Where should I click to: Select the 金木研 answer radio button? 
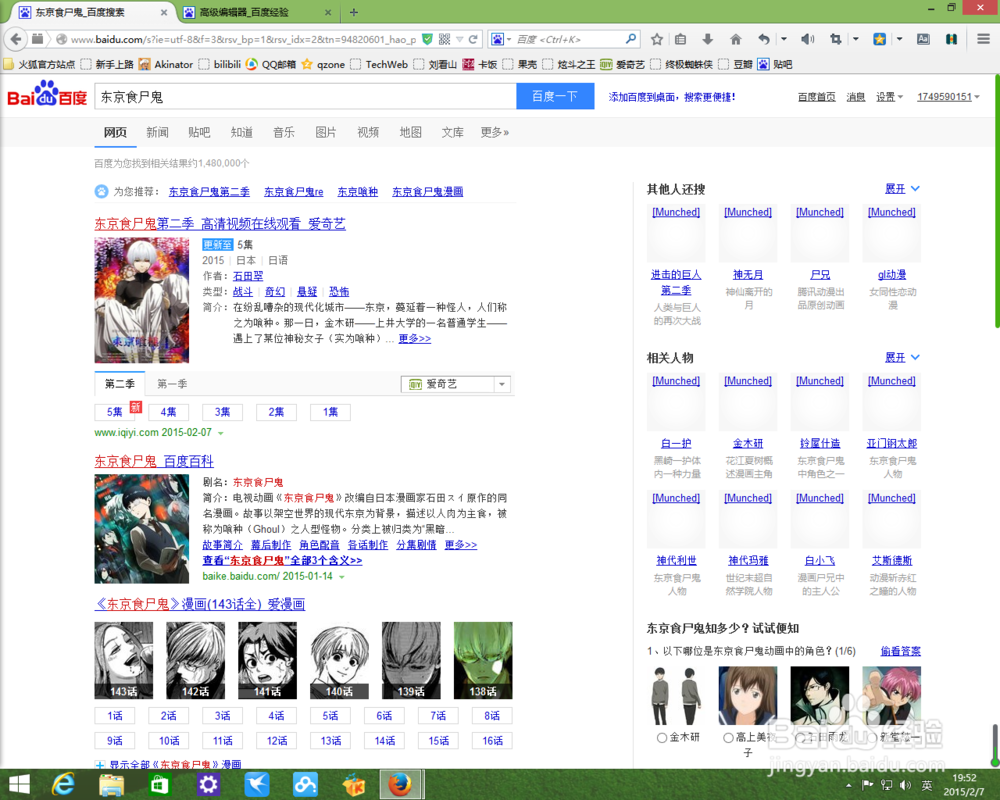click(662, 737)
